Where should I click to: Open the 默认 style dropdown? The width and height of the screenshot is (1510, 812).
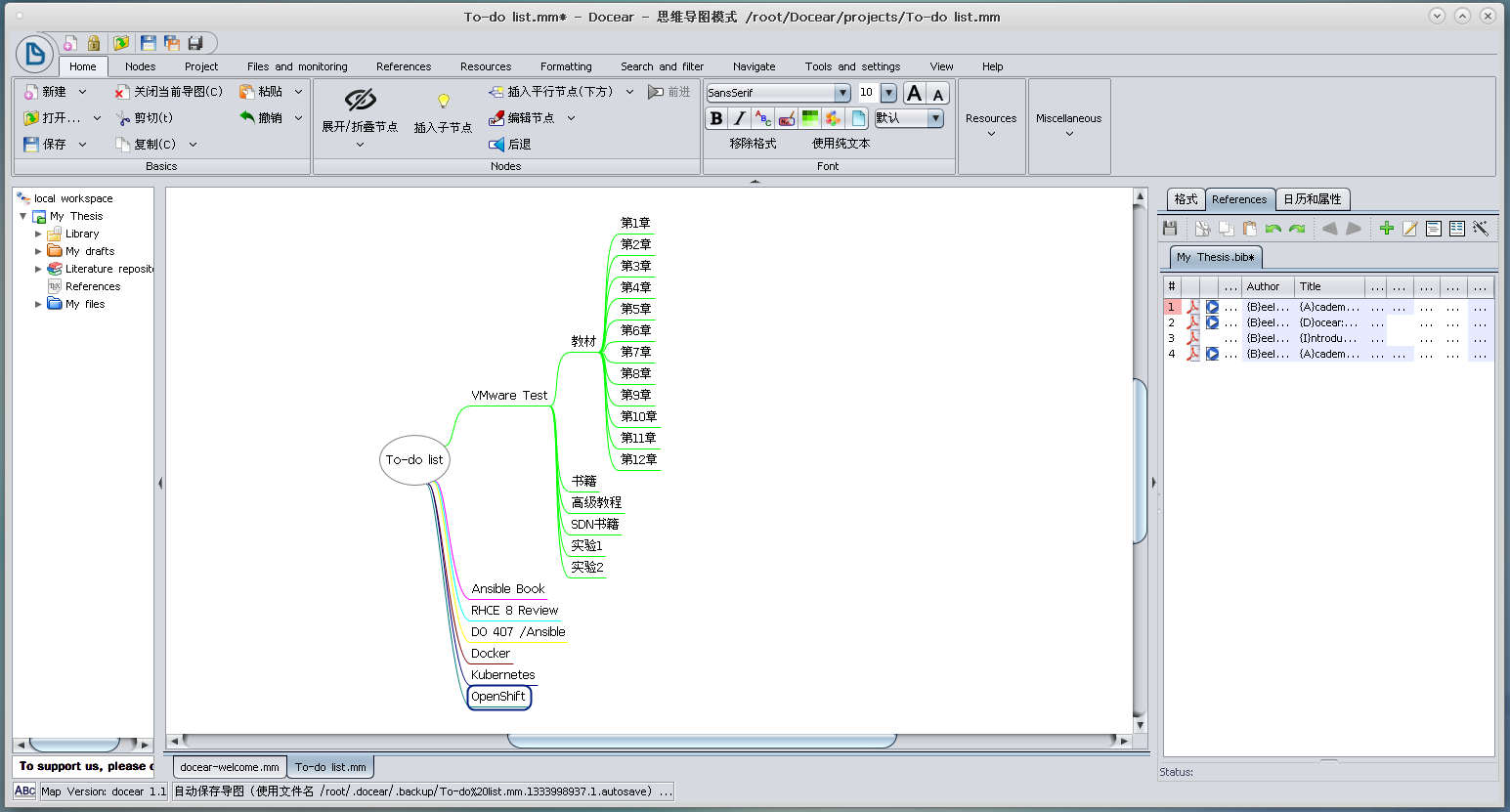point(935,118)
